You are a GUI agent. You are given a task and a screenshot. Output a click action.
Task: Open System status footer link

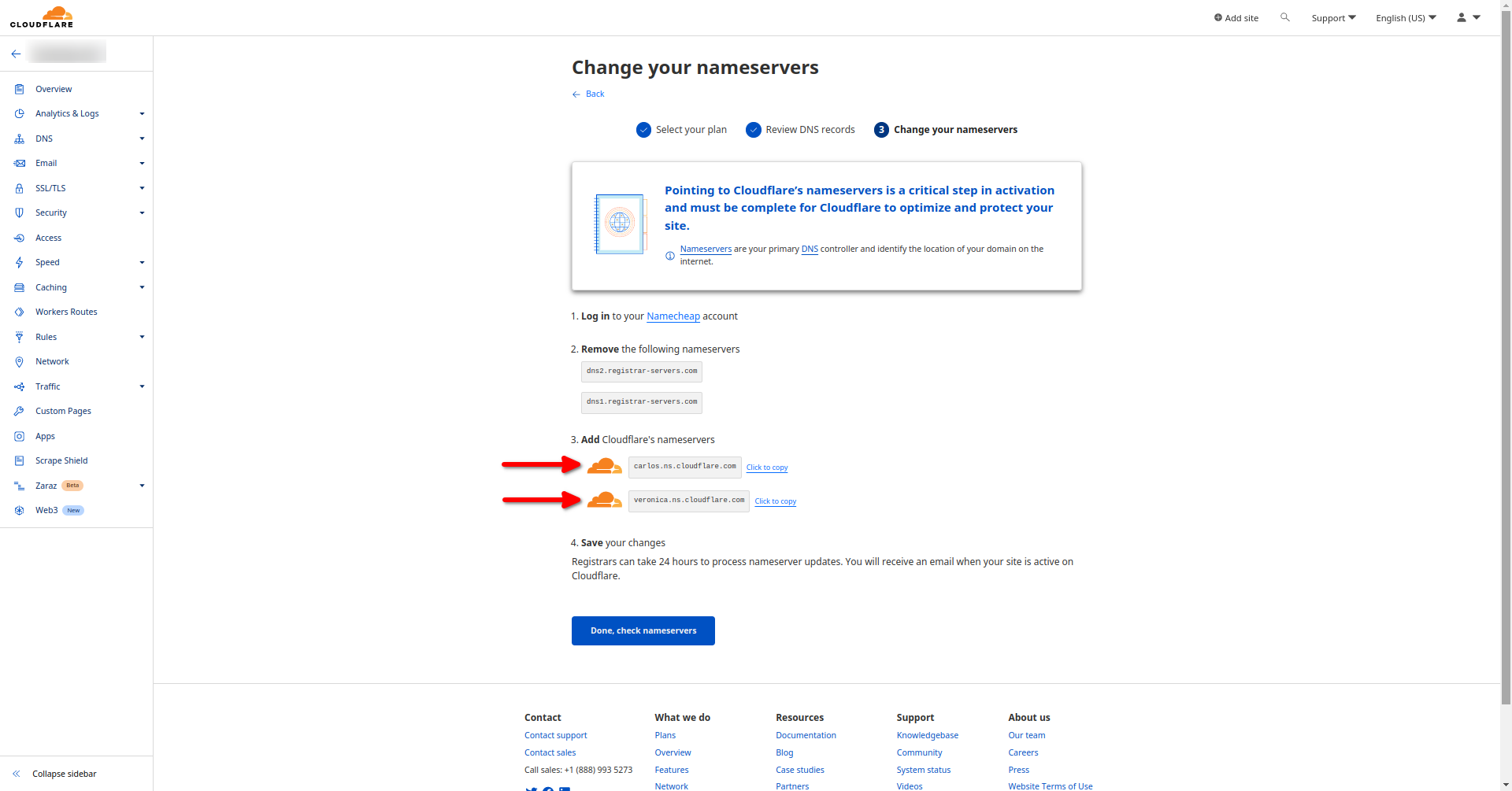924,770
